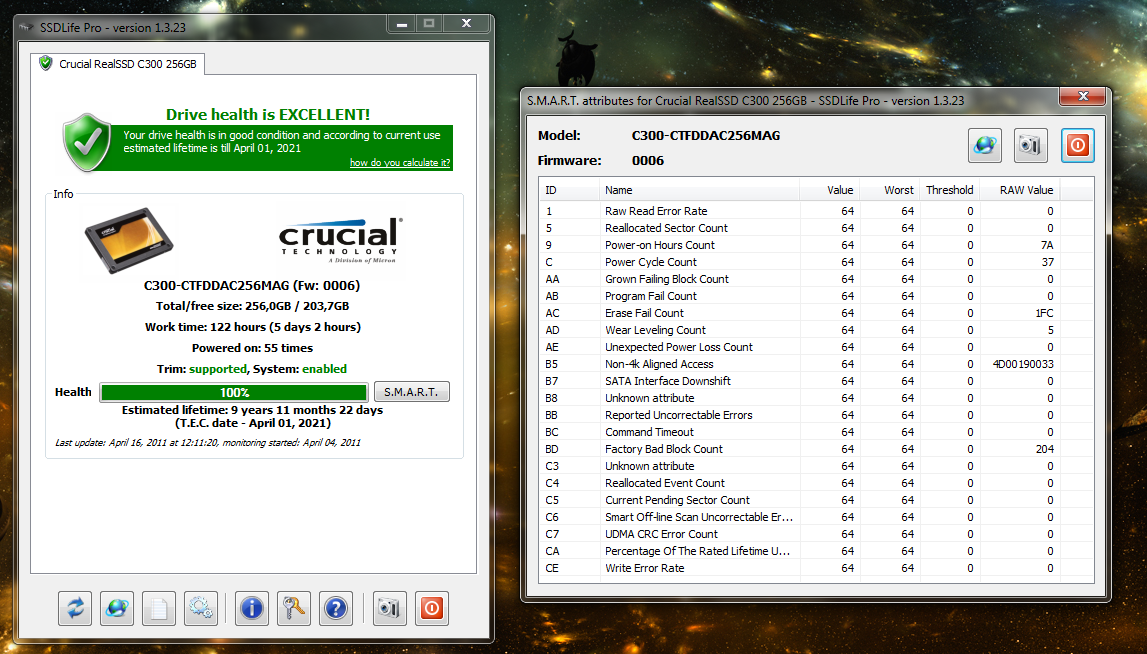Open the keys registration icon

tap(294, 609)
